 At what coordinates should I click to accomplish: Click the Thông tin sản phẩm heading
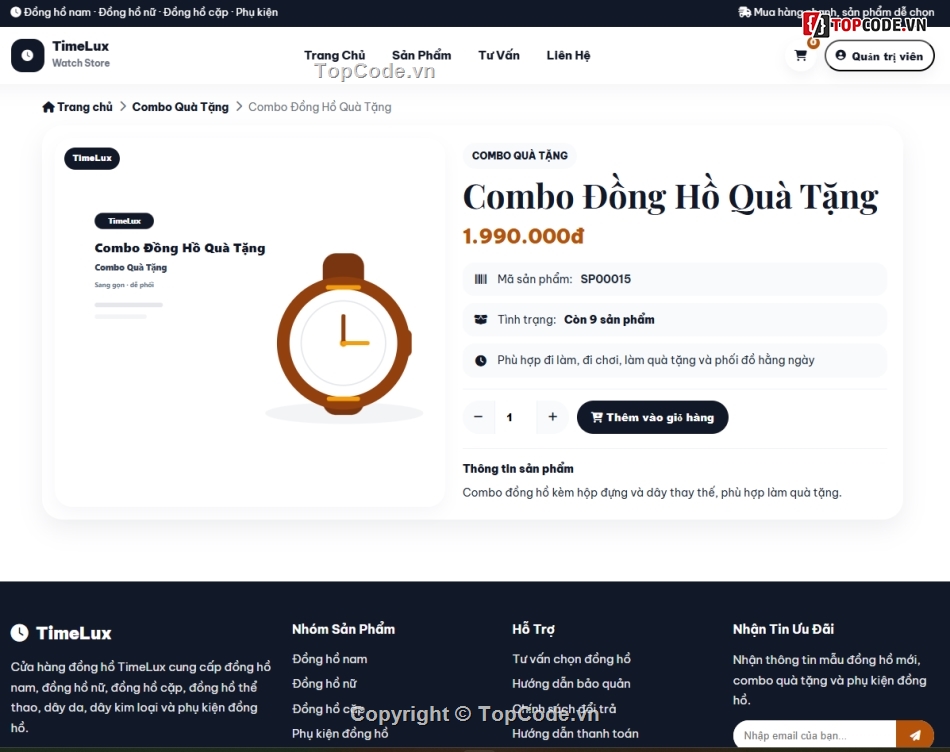point(518,468)
